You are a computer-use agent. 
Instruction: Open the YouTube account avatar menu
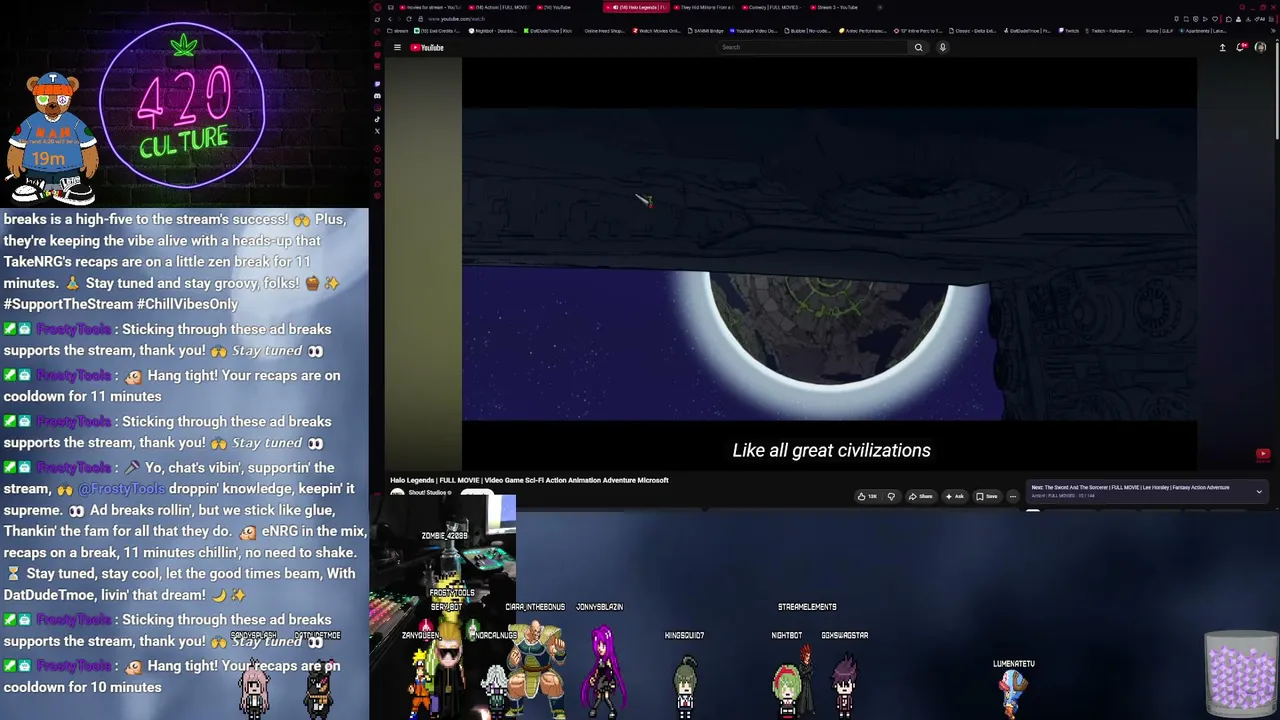coord(1260,47)
